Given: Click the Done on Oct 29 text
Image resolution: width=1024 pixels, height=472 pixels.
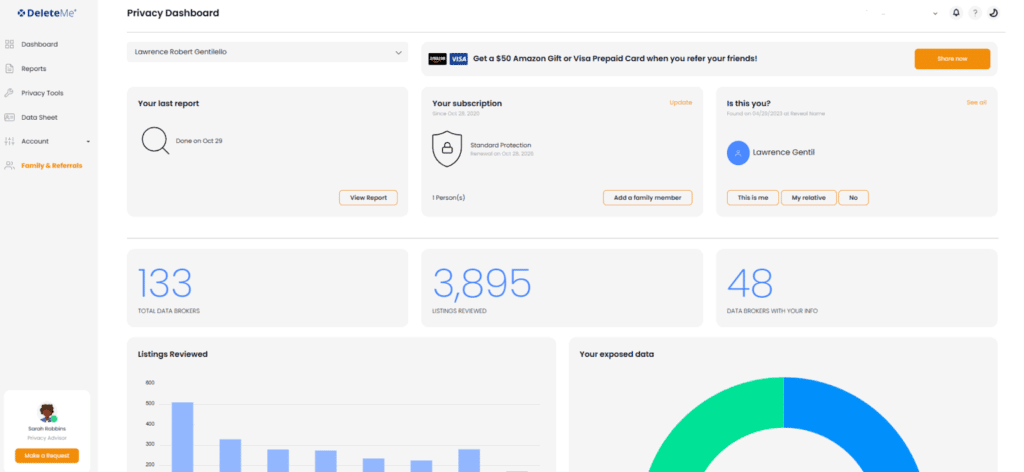Looking at the screenshot, I should click(x=199, y=141).
